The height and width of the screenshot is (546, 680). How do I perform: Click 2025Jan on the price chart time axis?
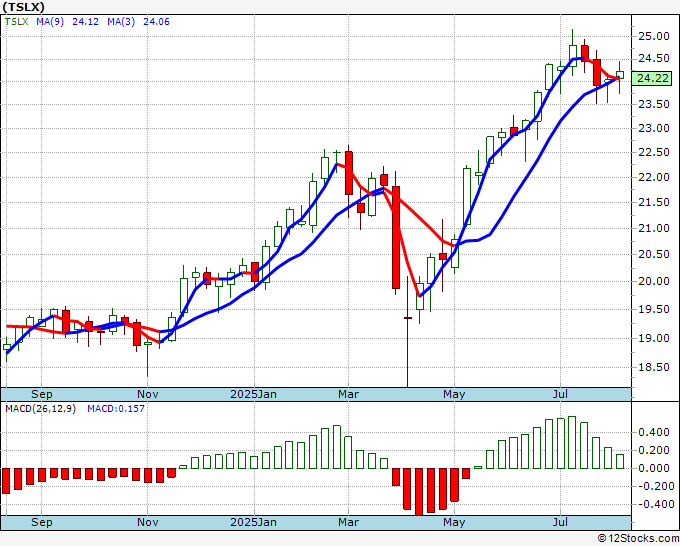pyautogui.click(x=253, y=394)
